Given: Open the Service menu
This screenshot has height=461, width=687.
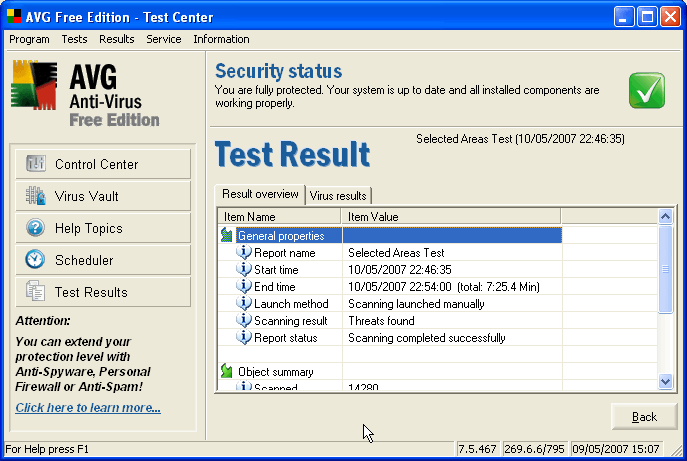Looking at the screenshot, I should (163, 39).
